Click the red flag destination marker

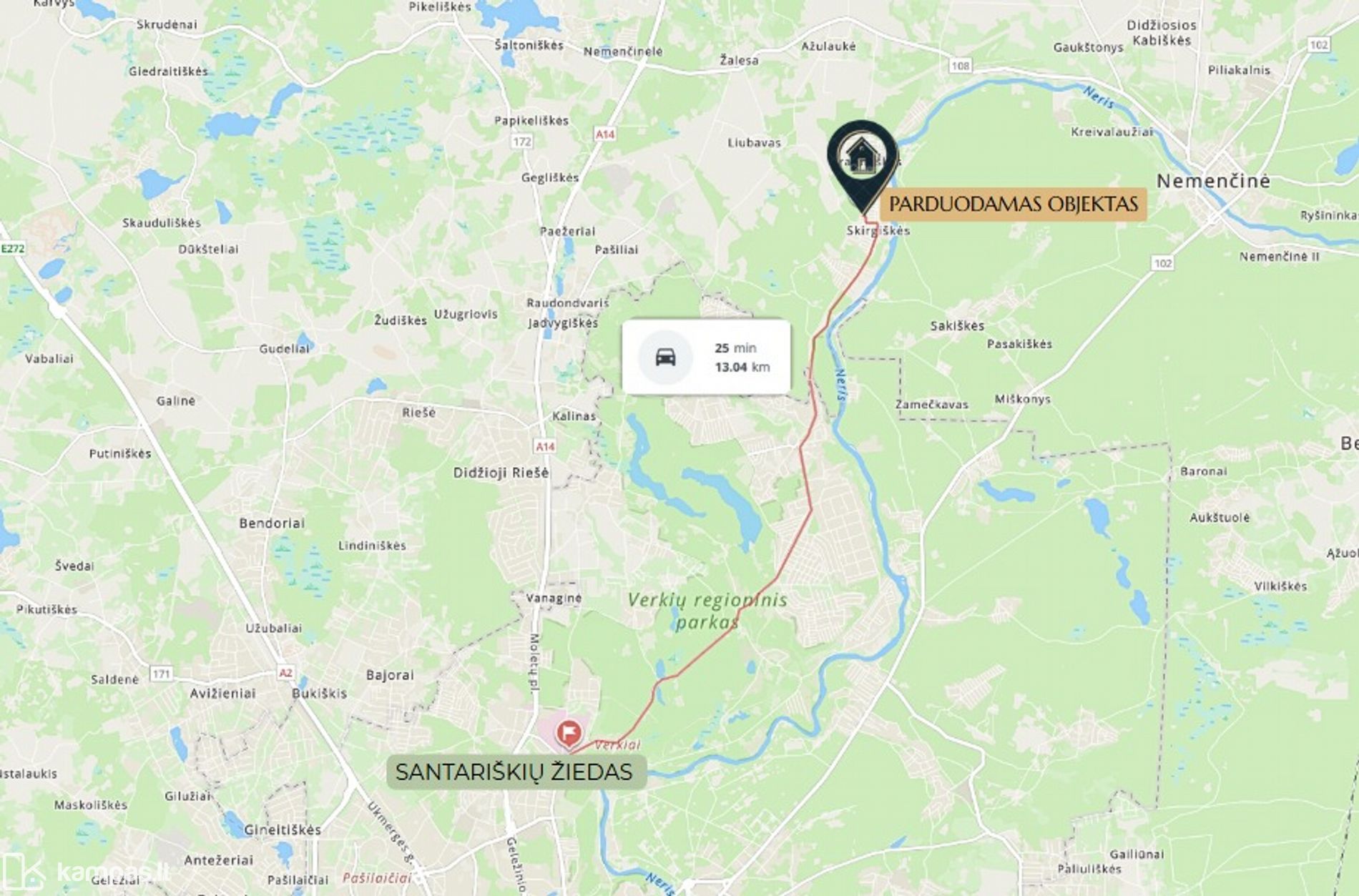click(569, 734)
